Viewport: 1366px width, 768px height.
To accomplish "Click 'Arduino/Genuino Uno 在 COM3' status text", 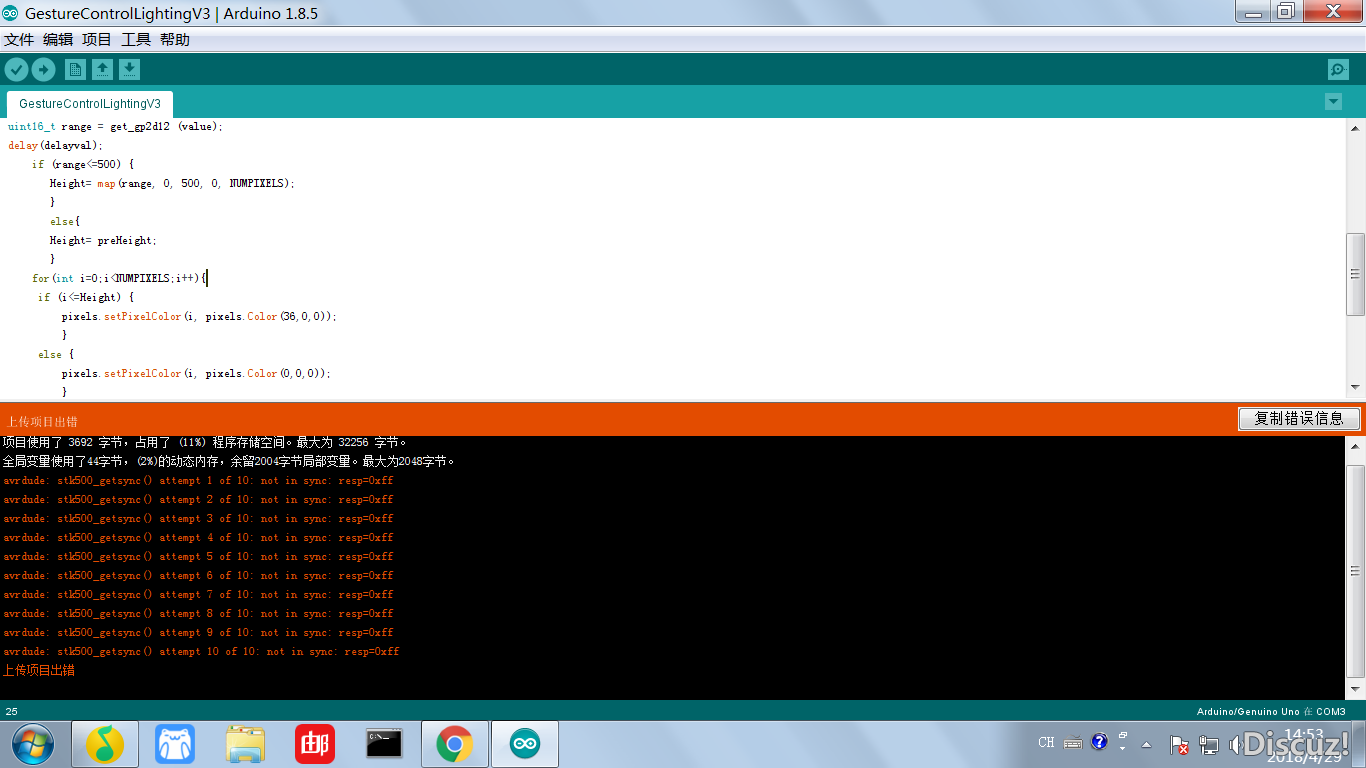I will point(1271,712).
